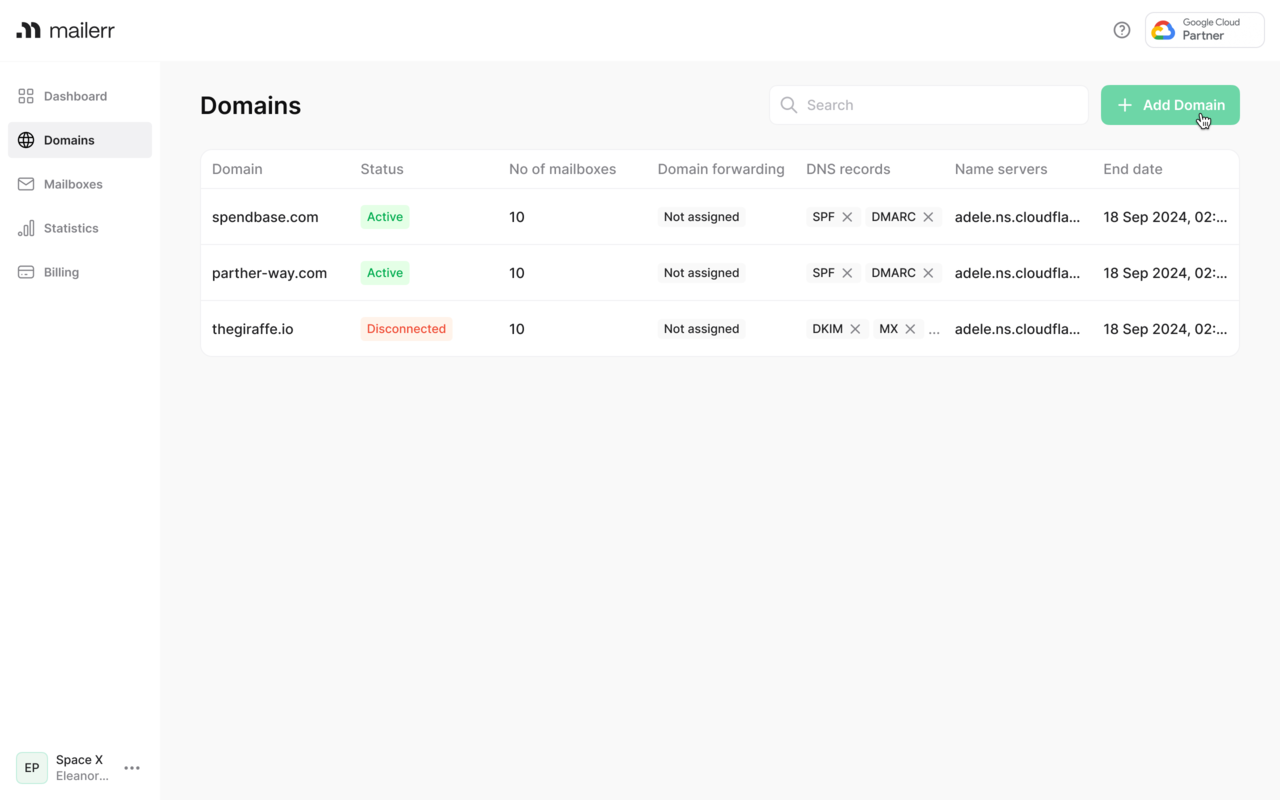
Task: Go to Mailboxes in the sidebar
Action: coord(73,184)
